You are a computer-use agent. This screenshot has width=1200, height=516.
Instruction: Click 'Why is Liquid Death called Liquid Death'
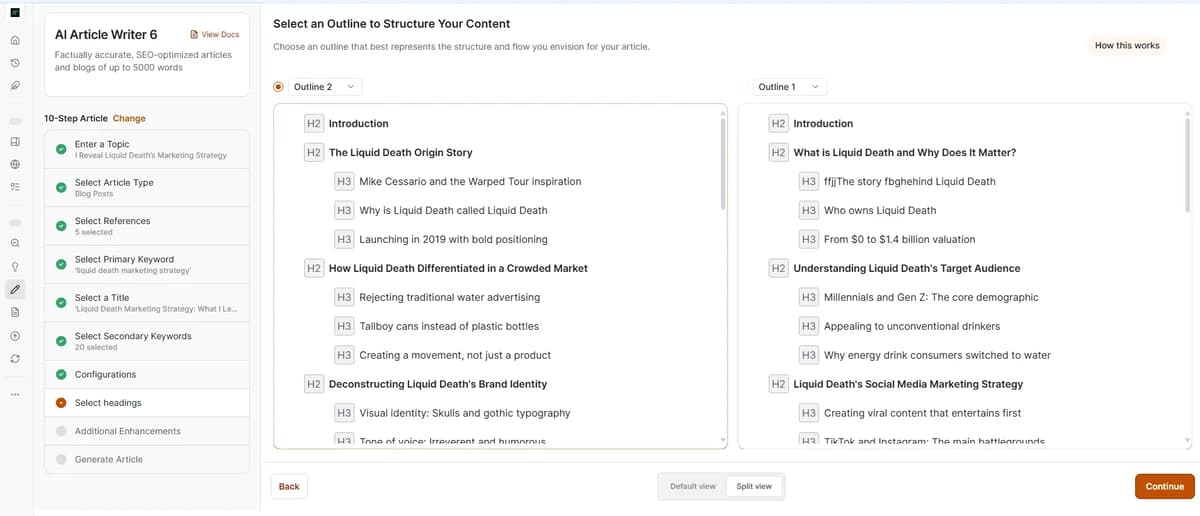coord(453,211)
